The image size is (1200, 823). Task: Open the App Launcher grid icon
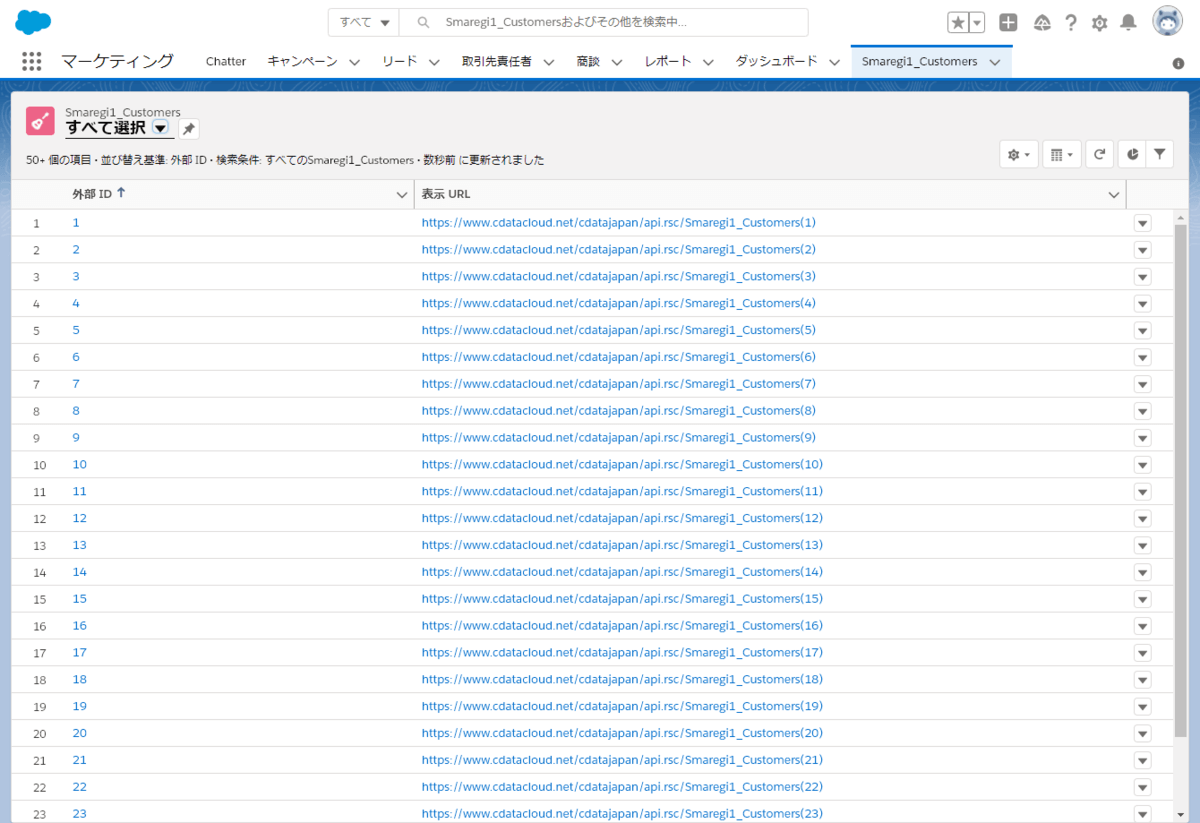pyautogui.click(x=31, y=61)
